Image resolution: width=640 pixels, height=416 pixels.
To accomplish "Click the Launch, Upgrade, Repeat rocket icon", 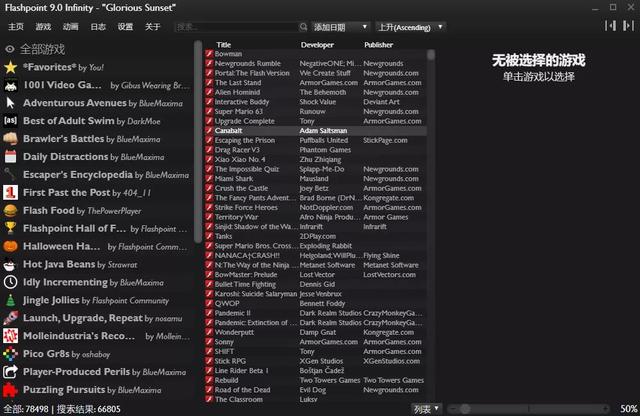I will click(x=11, y=318).
